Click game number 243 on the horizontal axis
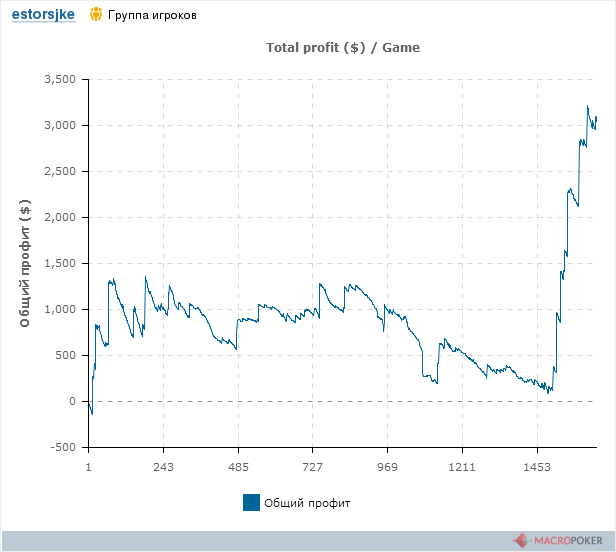 pos(164,467)
